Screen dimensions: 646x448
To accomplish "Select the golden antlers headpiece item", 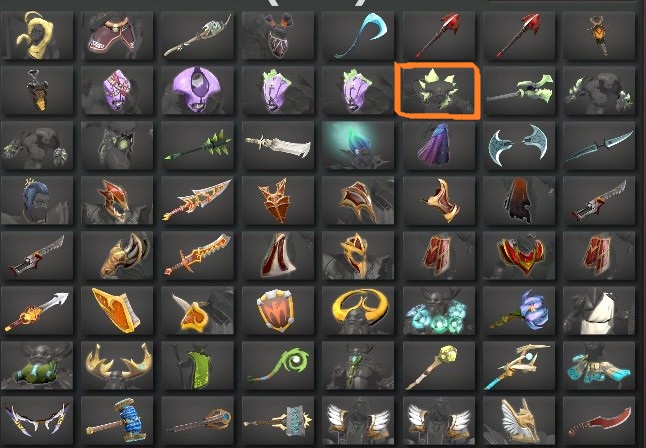I will [117, 366].
